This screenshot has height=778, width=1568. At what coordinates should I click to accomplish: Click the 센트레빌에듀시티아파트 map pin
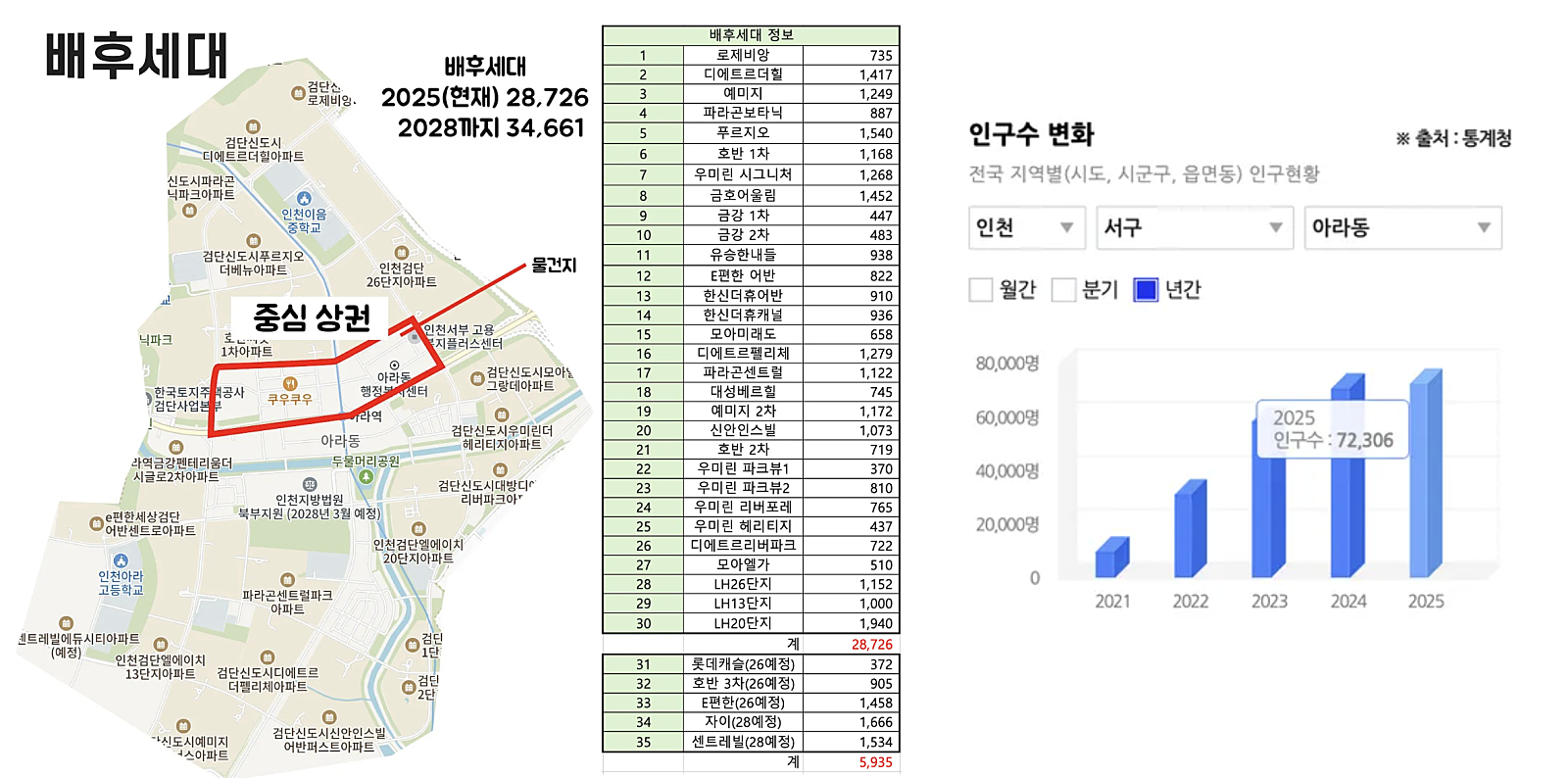tap(66, 623)
